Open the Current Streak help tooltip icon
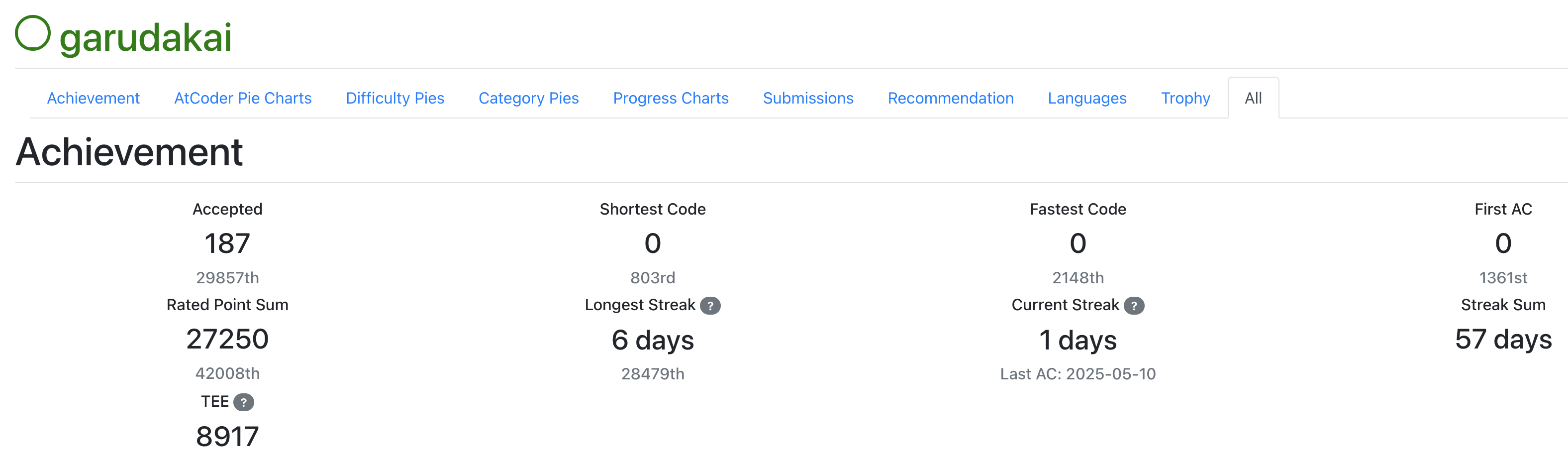 pyautogui.click(x=1136, y=306)
